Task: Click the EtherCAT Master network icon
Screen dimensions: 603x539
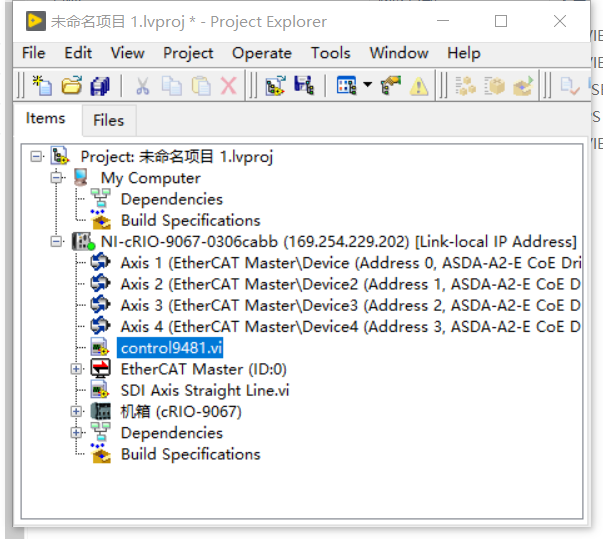Action: point(100,368)
